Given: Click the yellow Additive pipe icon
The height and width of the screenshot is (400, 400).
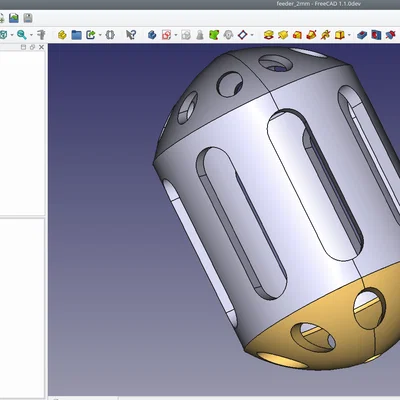Looking at the screenshot, I should [x=311, y=35].
